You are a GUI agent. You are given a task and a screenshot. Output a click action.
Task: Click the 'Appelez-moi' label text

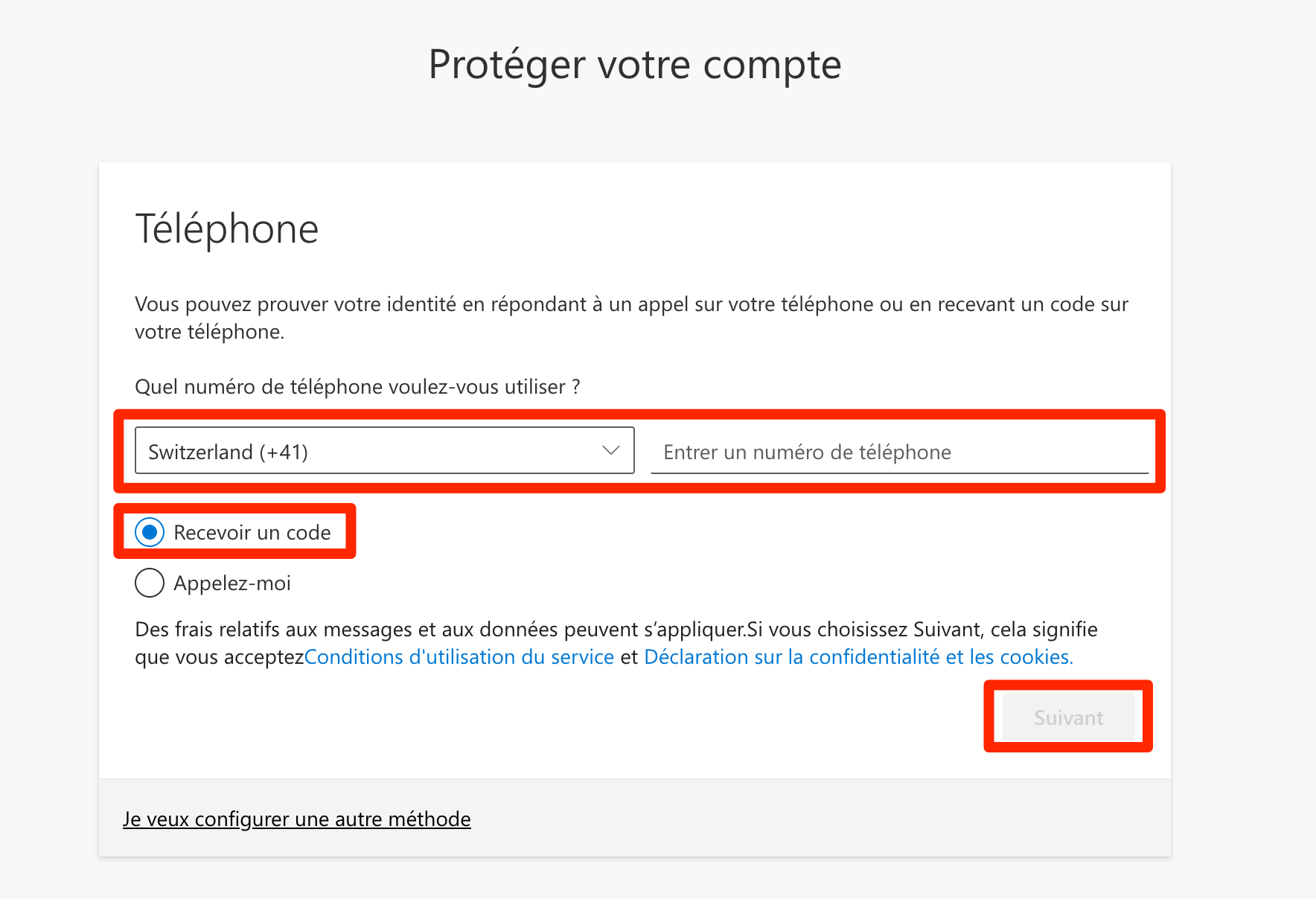pyautogui.click(x=232, y=583)
